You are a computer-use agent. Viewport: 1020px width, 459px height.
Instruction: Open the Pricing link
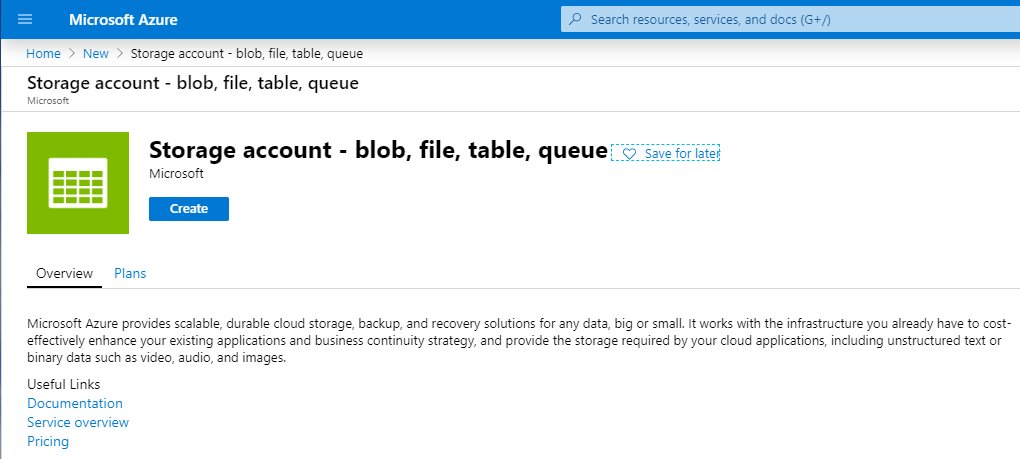pos(48,441)
